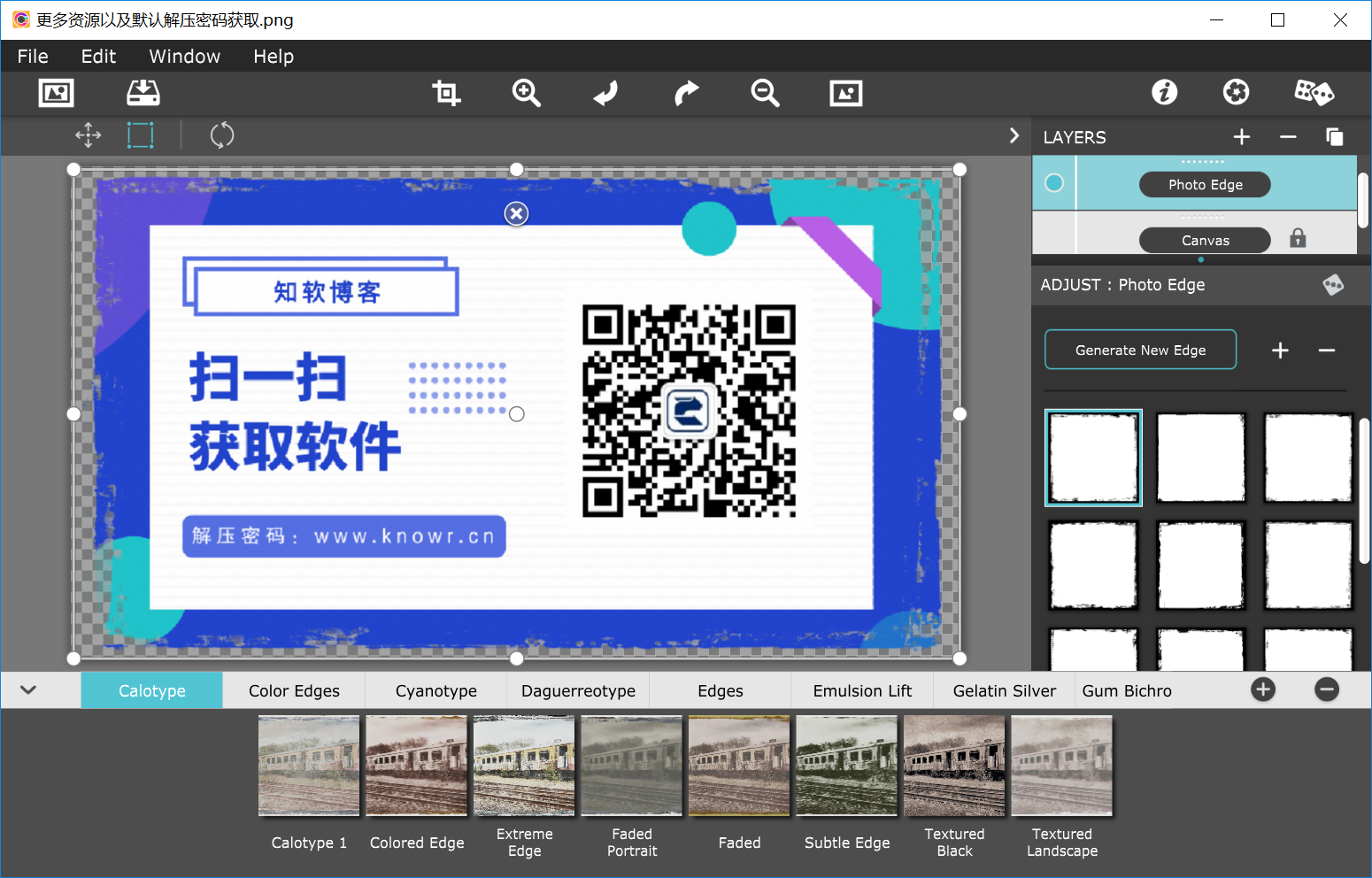Add preset category with circled plus
This screenshot has width=1372, height=878.
click(x=1263, y=689)
